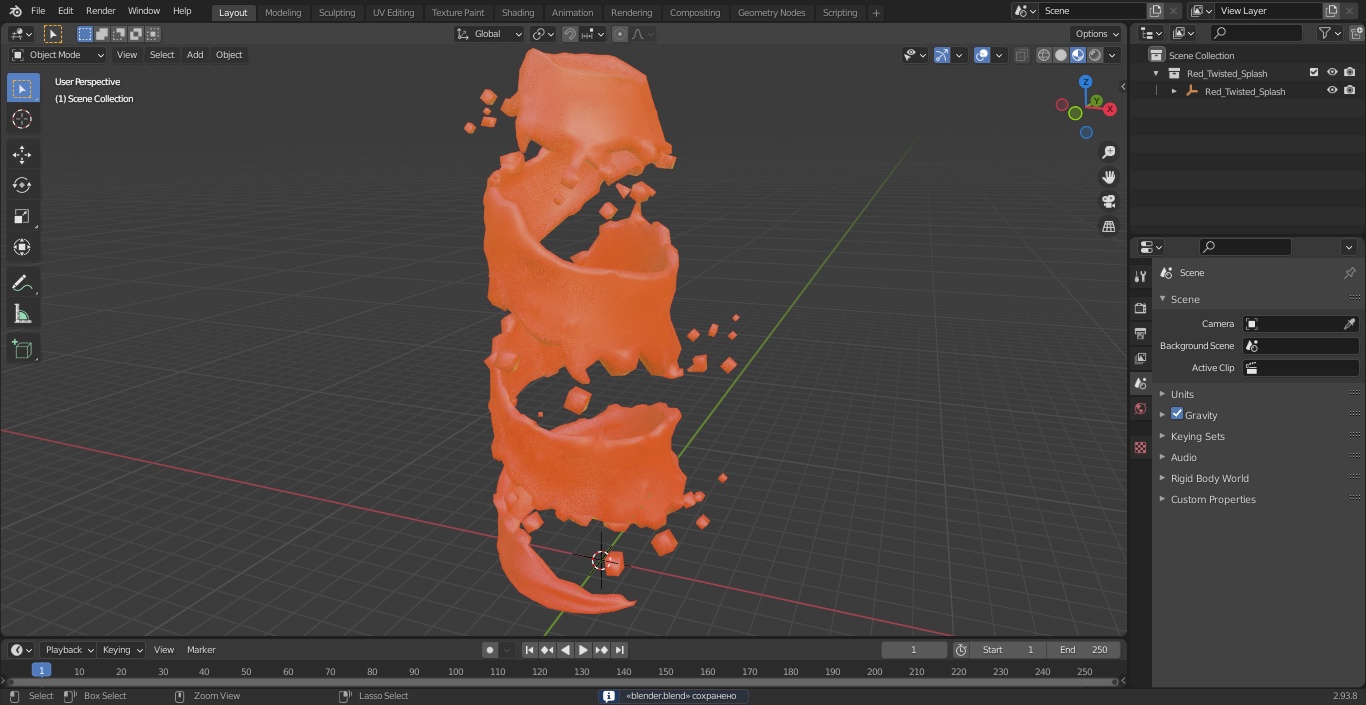Hide Red_Twisted_Splash armature object eye

[x=1332, y=91]
